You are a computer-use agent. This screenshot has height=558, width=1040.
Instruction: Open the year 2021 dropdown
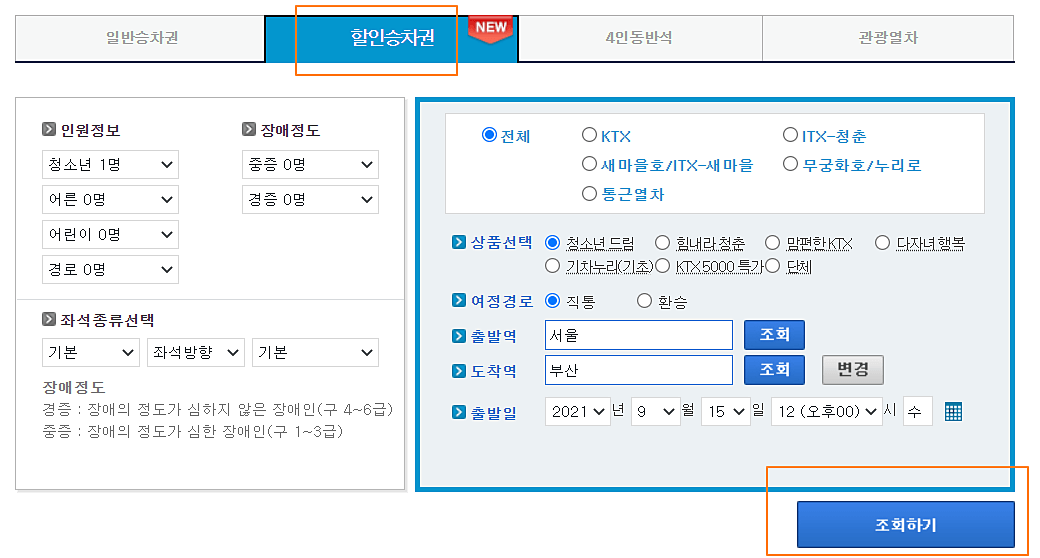578,411
